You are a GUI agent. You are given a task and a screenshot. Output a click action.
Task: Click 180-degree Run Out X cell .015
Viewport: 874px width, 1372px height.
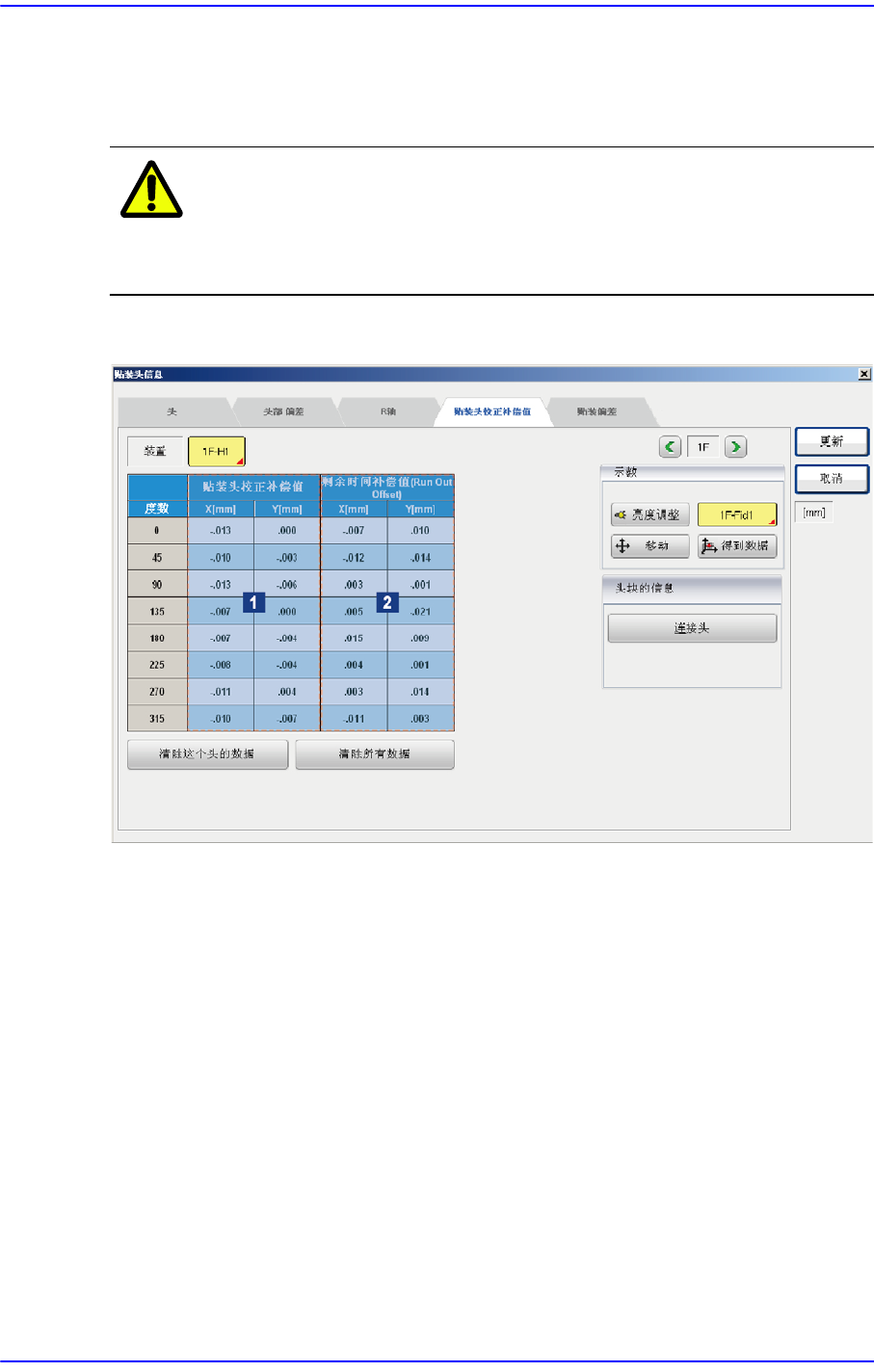click(354, 638)
